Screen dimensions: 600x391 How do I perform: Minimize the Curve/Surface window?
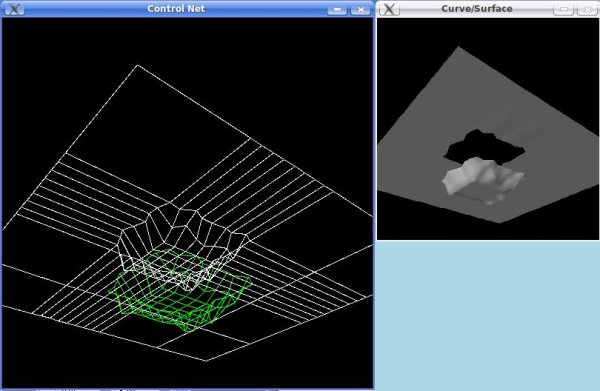[x=563, y=10]
